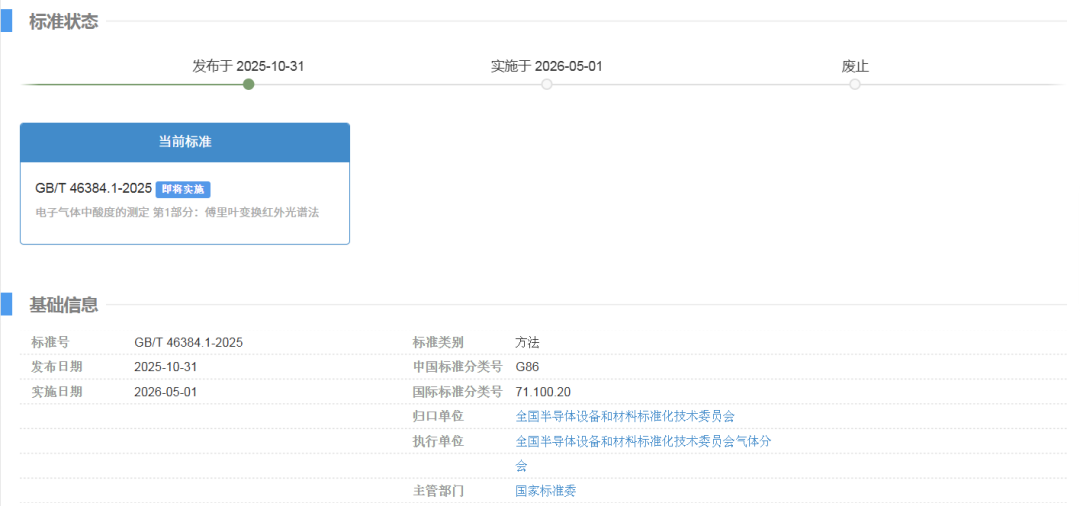The width and height of the screenshot is (1080, 506).
Task: Click the green published-date timeline dot
Action: click(248, 84)
